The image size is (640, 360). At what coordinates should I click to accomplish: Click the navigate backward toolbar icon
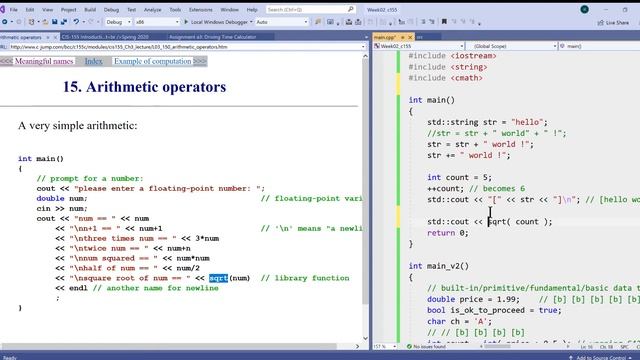tap(4, 22)
